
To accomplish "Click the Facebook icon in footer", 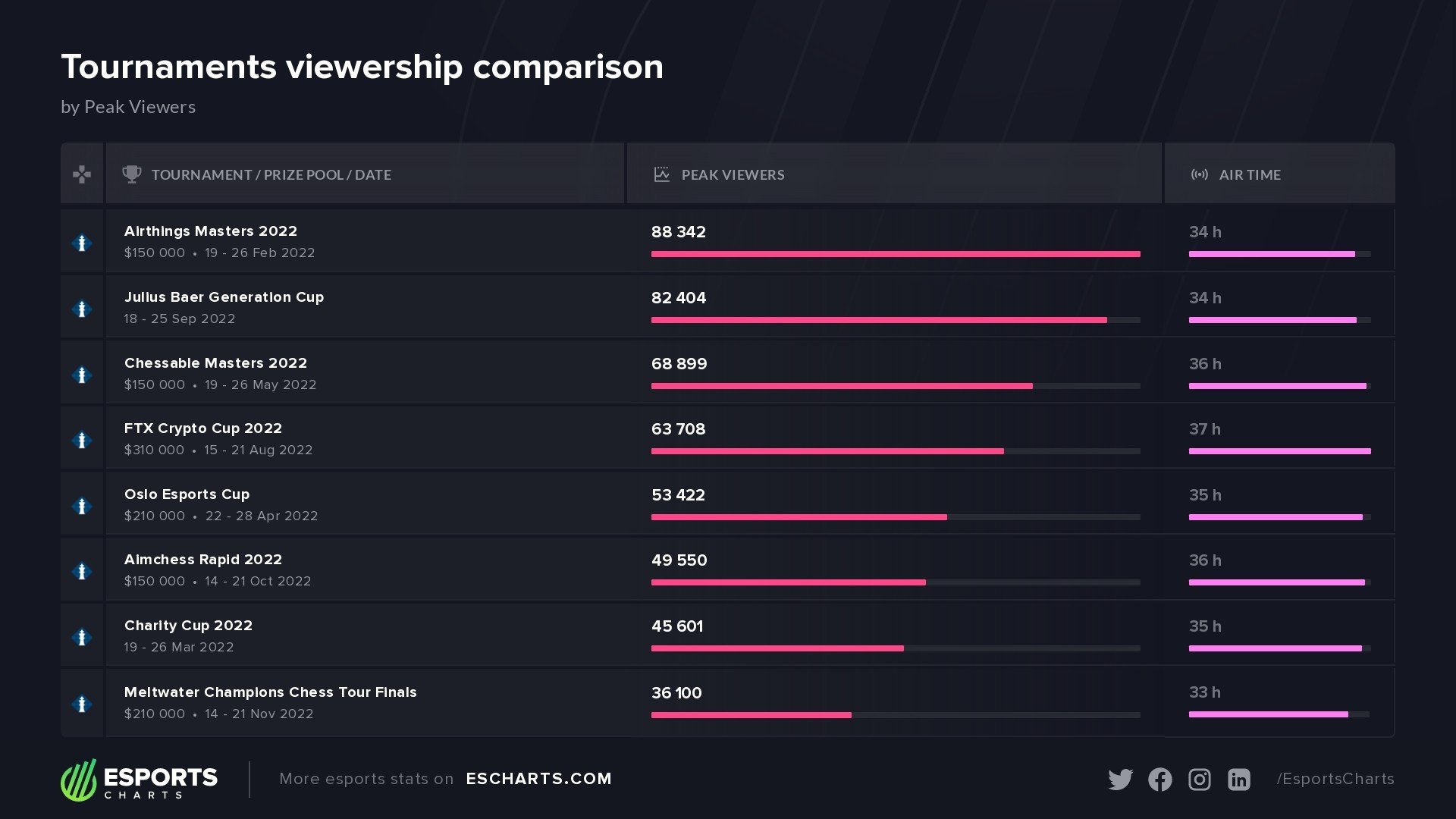I will pyautogui.click(x=1159, y=780).
